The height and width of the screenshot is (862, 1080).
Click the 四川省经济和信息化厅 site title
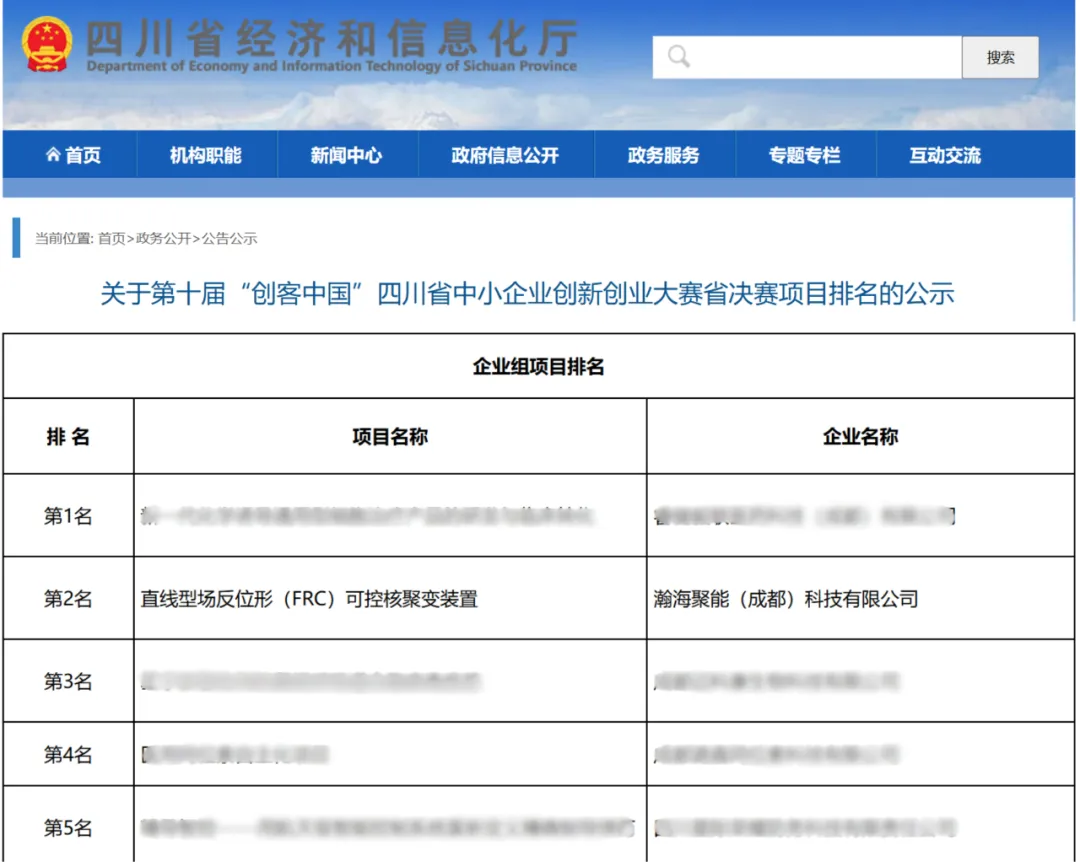click(x=331, y=42)
